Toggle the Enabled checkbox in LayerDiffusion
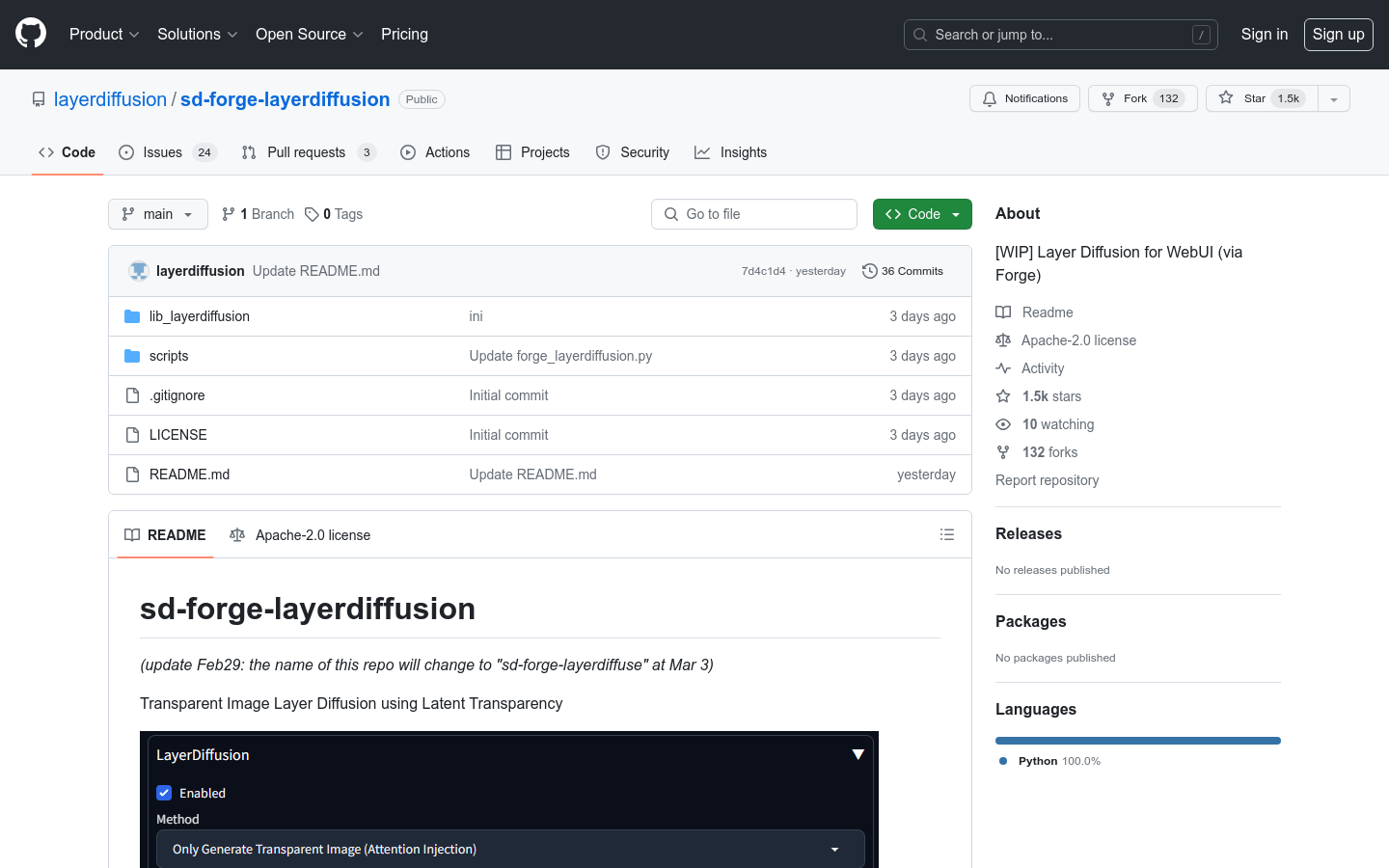Screen dimensions: 1389x868 164,793
